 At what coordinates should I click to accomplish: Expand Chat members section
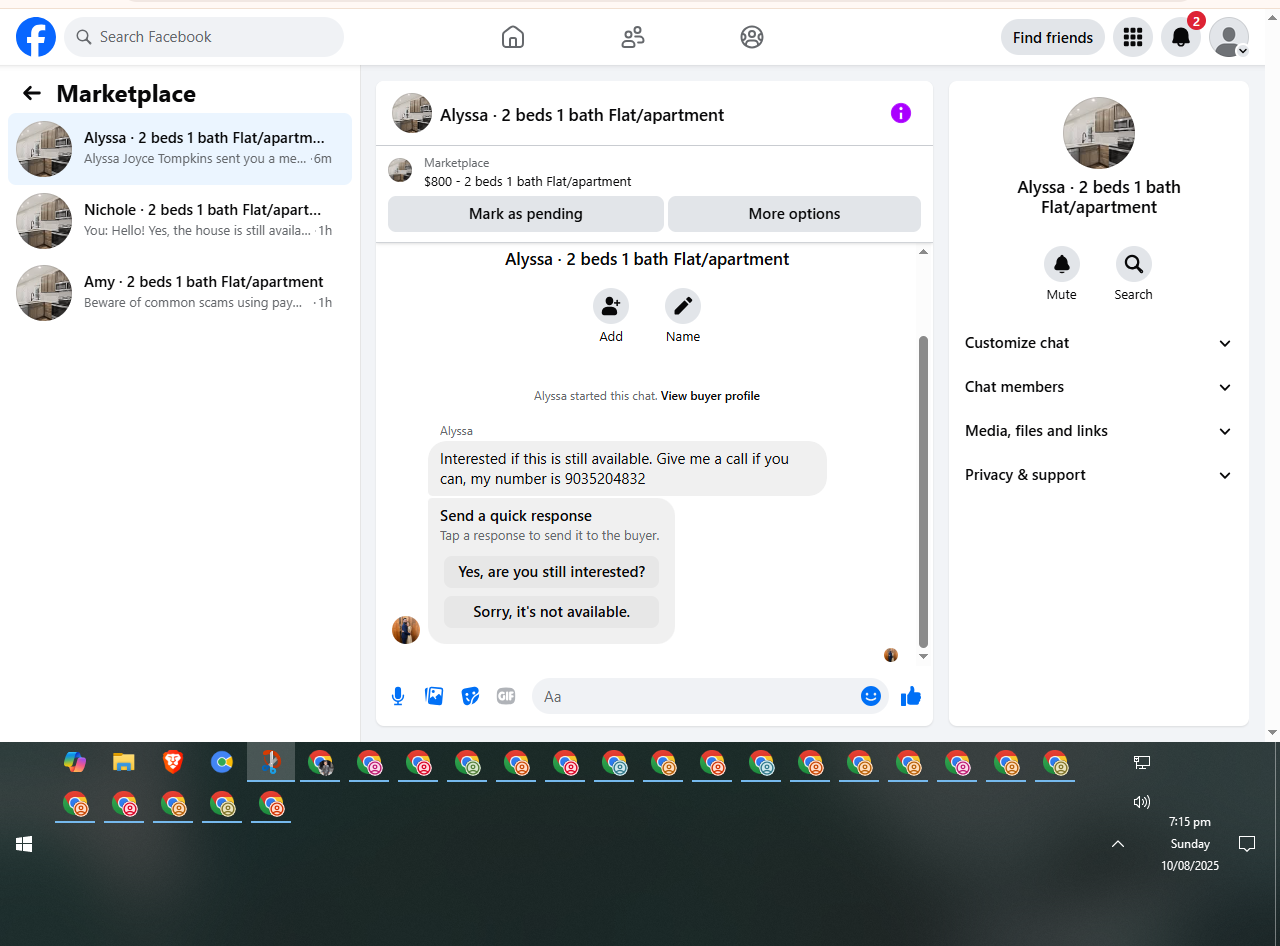[1099, 387]
